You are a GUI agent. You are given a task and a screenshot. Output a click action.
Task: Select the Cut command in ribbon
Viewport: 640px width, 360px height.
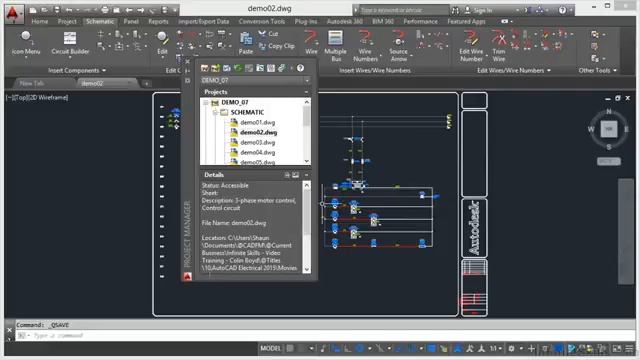268,34
